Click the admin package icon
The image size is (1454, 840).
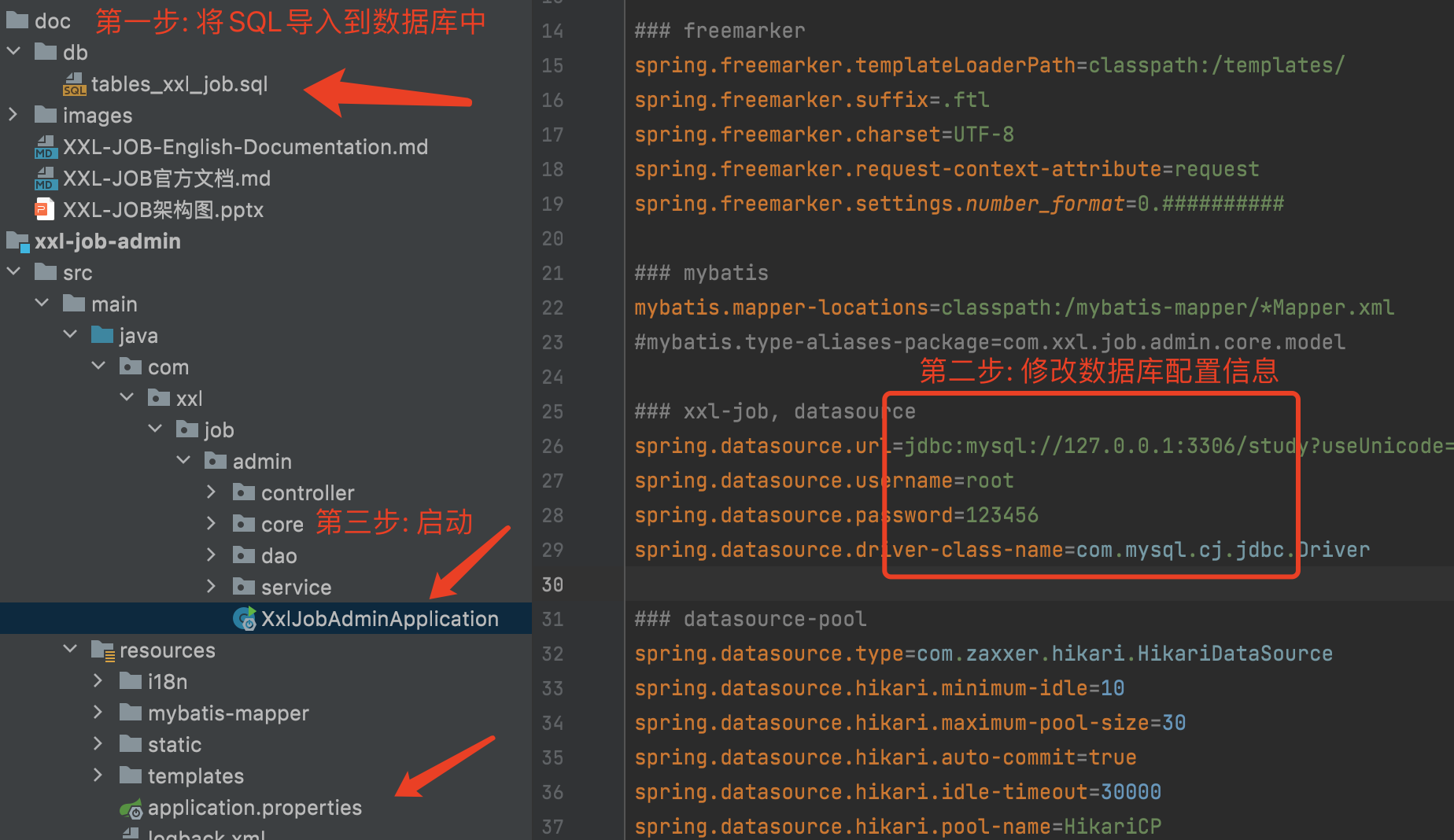point(216,461)
